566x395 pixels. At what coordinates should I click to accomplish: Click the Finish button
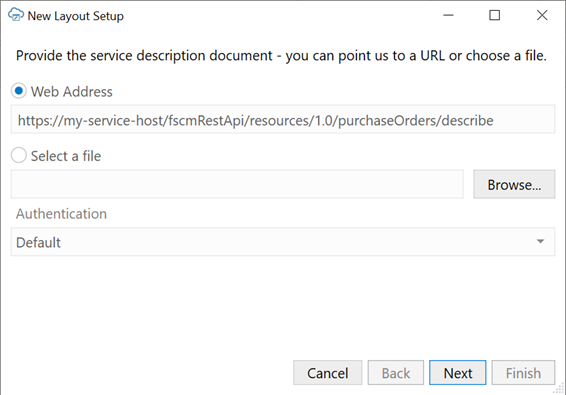[523, 373]
